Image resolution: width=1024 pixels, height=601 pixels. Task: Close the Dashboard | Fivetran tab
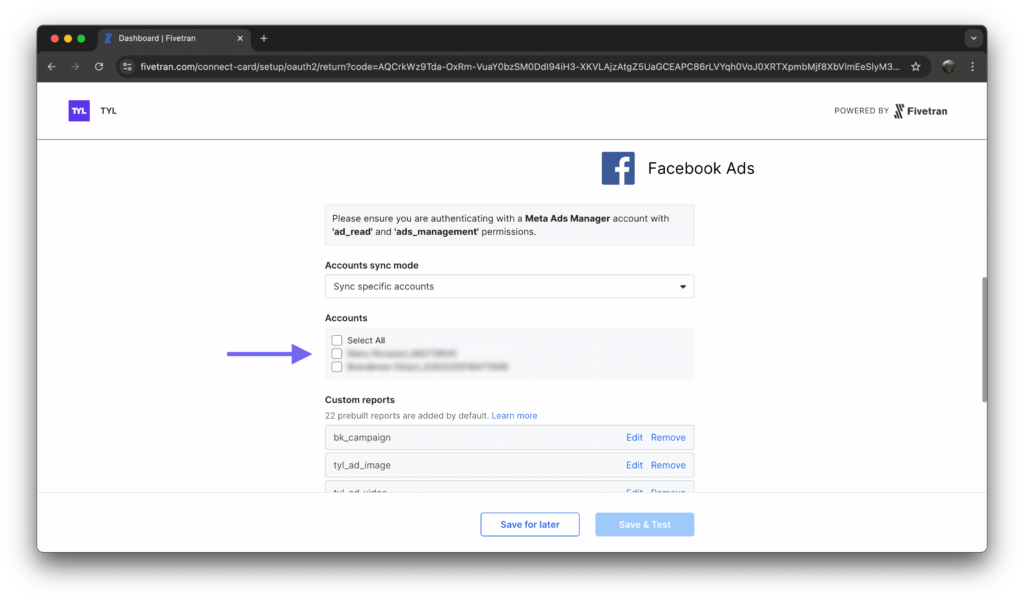point(240,39)
